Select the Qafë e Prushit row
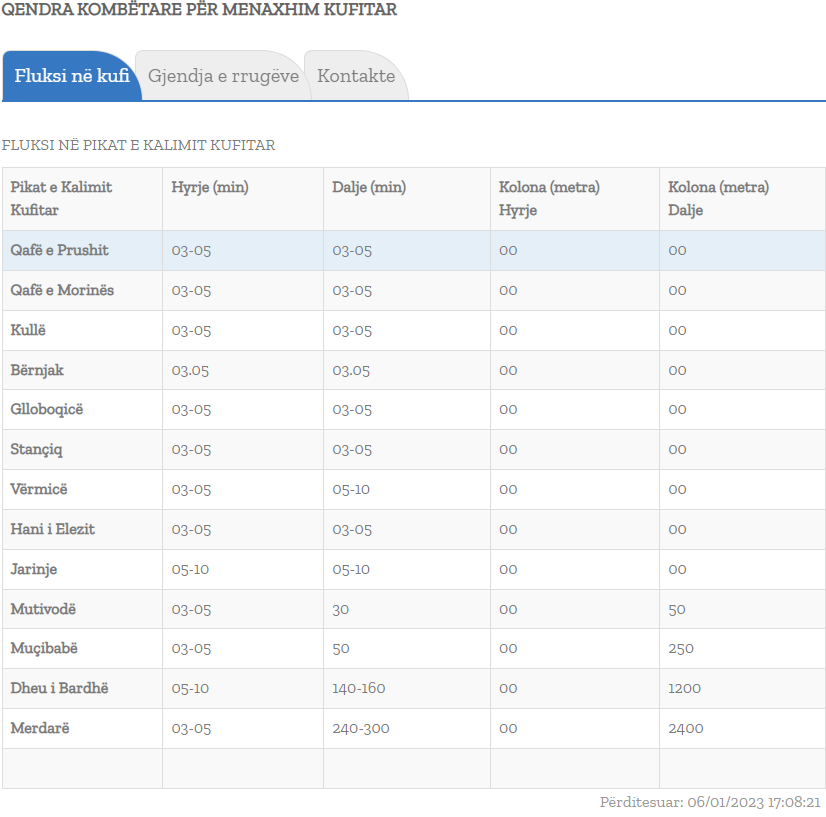 click(x=59, y=250)
